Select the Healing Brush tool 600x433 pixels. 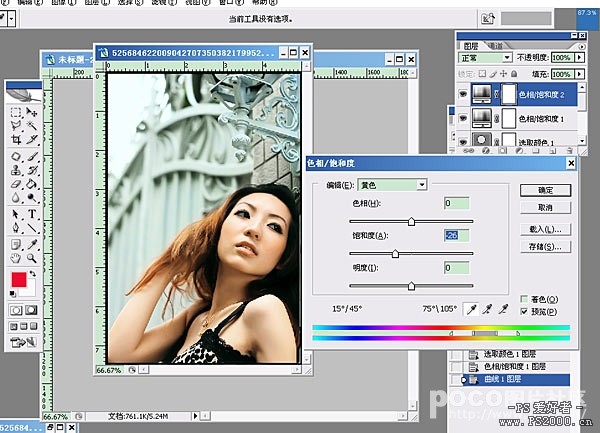(16, 156)
